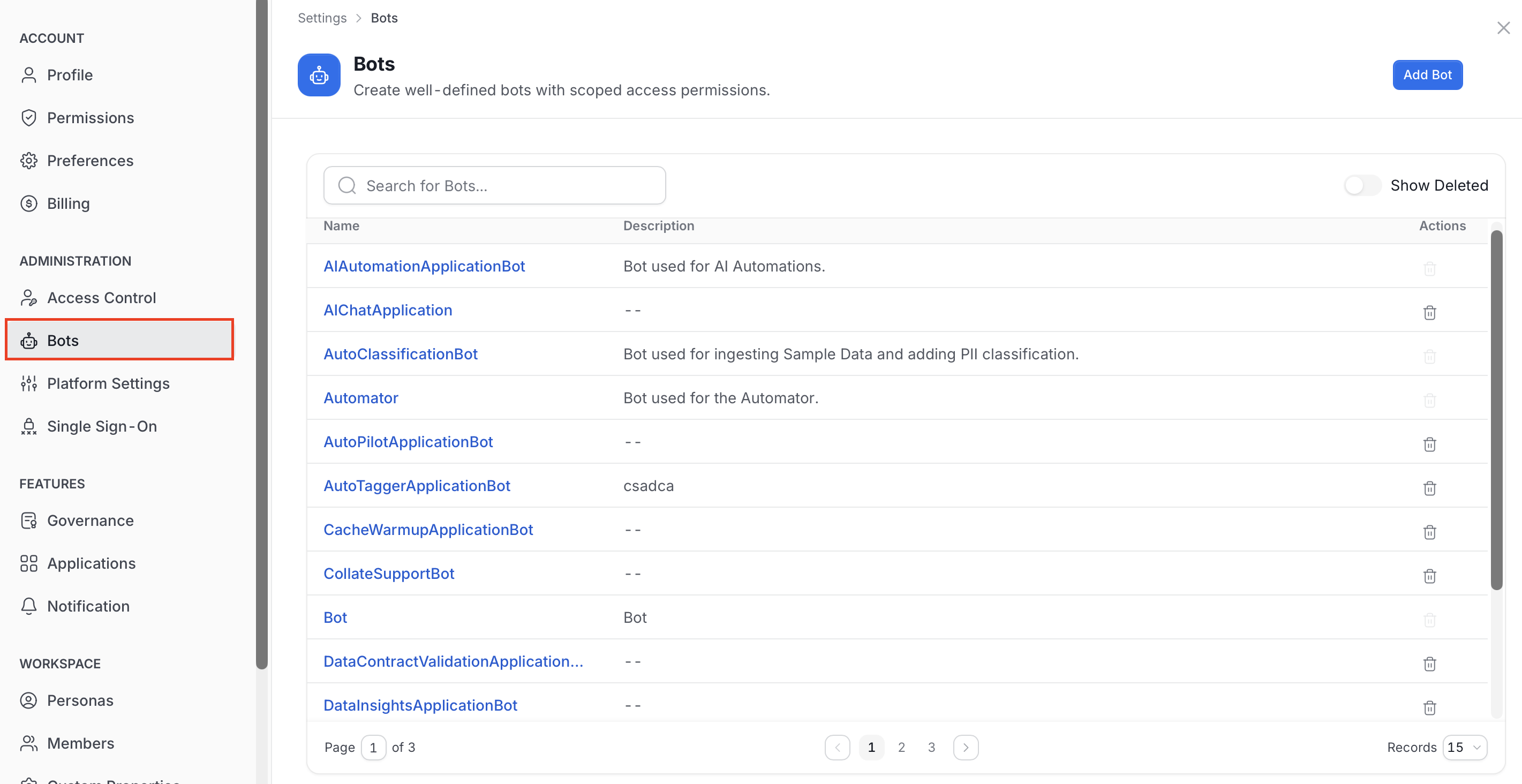Click trash icon for DataInsightsApplicationBot
Image resolution: width=1522 pixels, height=784 pixels.
point(1429,707)
